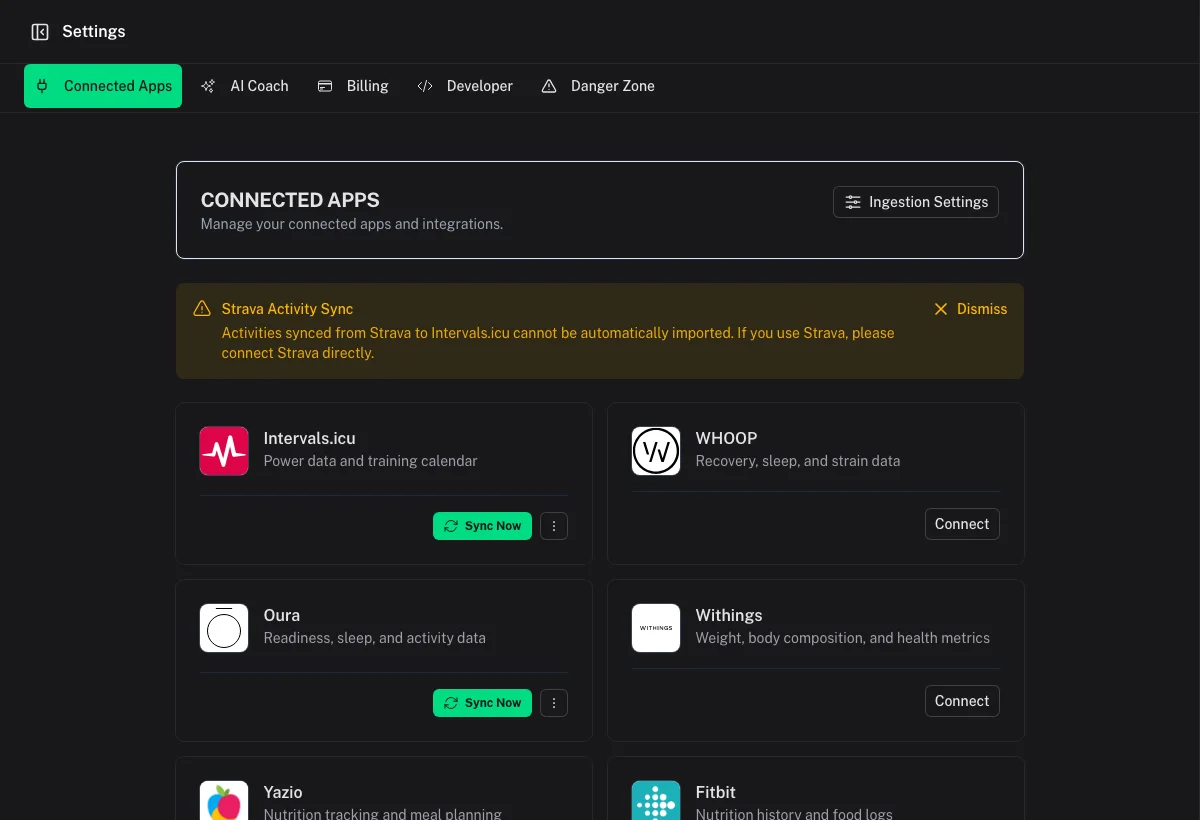
Task: Click the Intervals.icu logo
Action: click(x=224, y=451)
